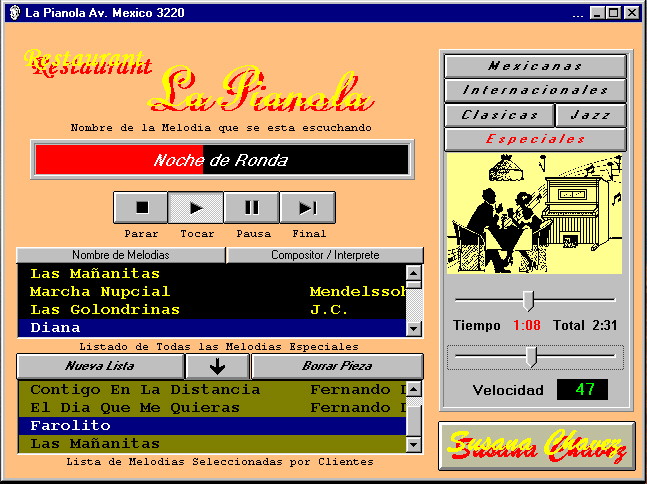Close the La Pianola window

point(632,13)
